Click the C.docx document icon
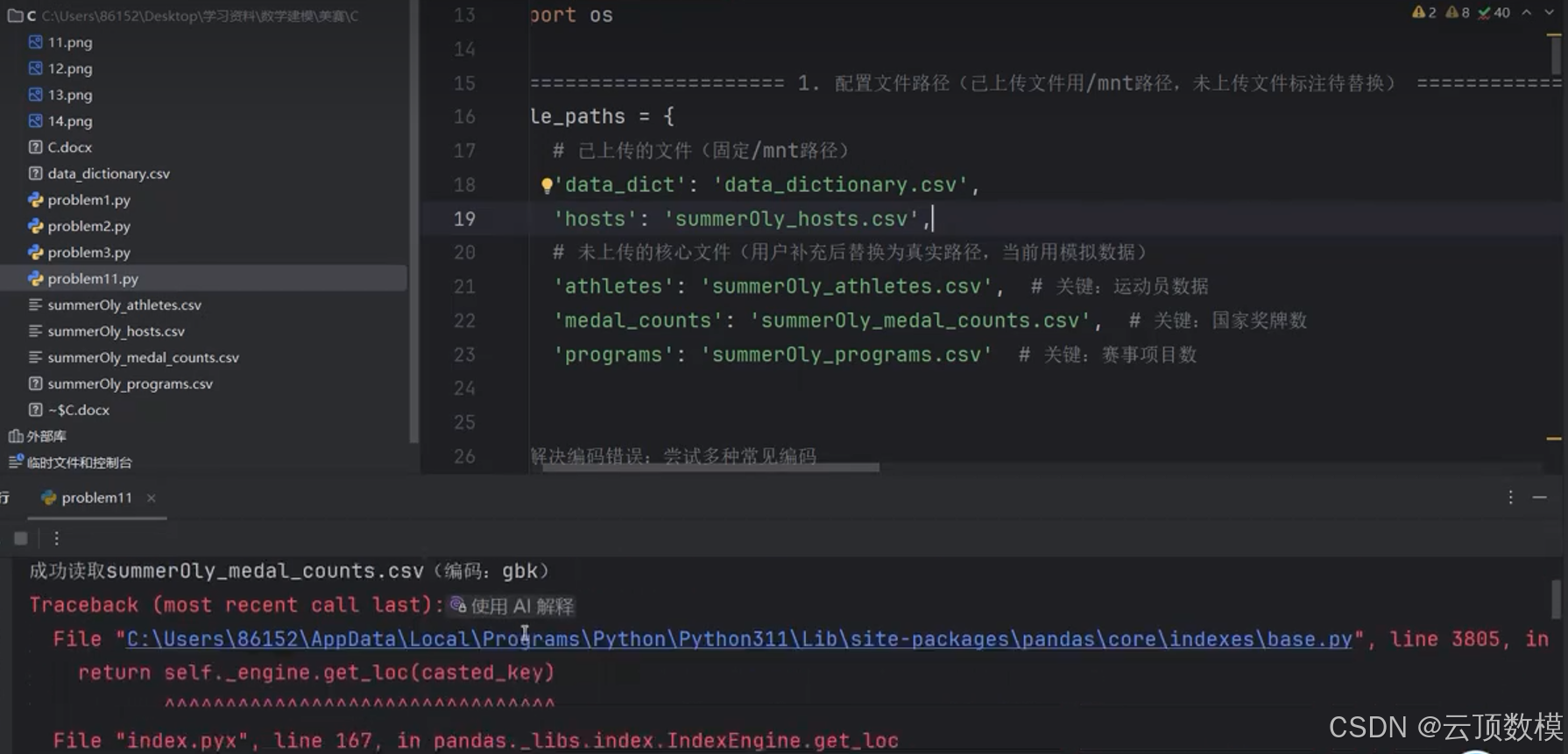This screenshot has height=754, width=1568. [35, 147]
